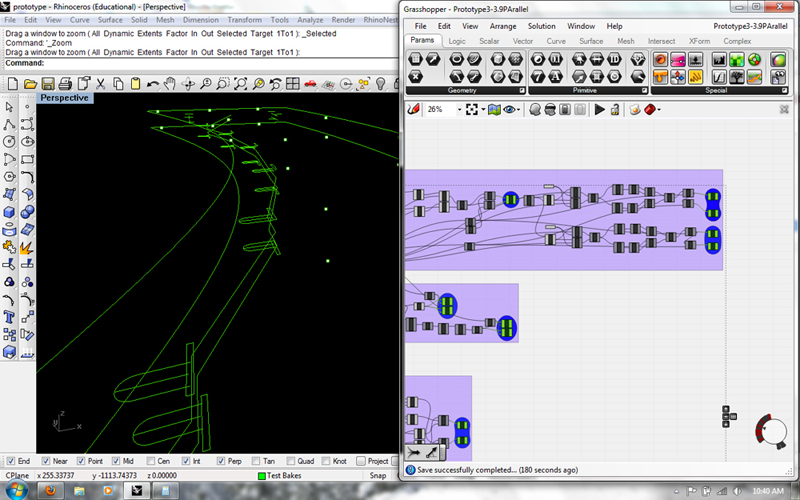Select the Test Bakes layer green swatch
The height and width of the screenshot is (500, 800).
262,476
